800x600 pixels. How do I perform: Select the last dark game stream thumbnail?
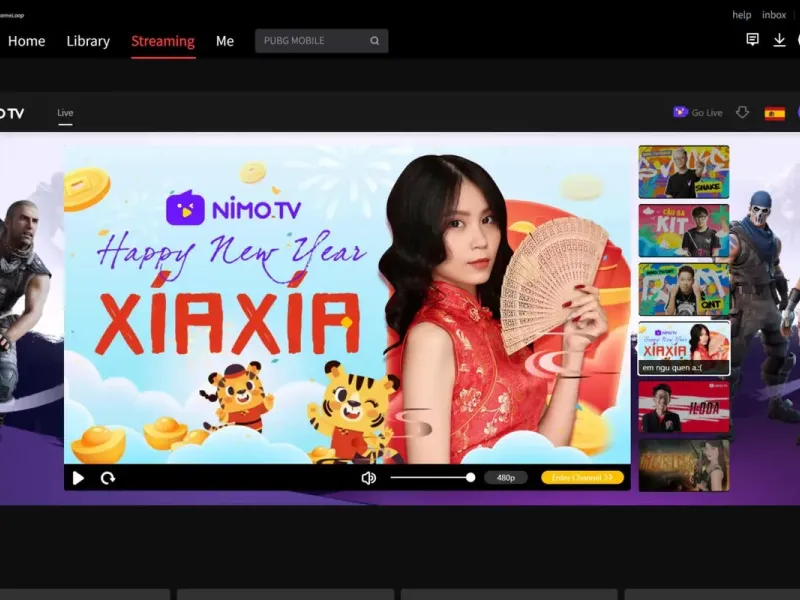pos(684,465)
